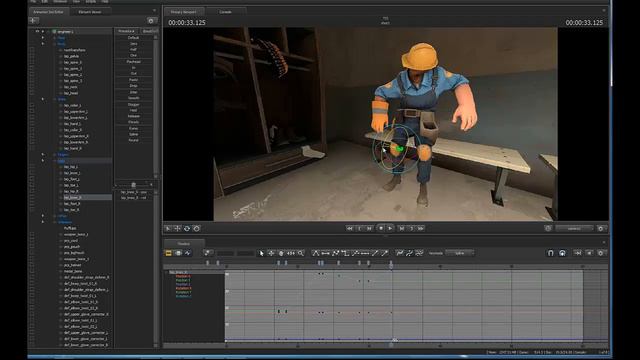Click the record button under viewport

click(381, 229)
